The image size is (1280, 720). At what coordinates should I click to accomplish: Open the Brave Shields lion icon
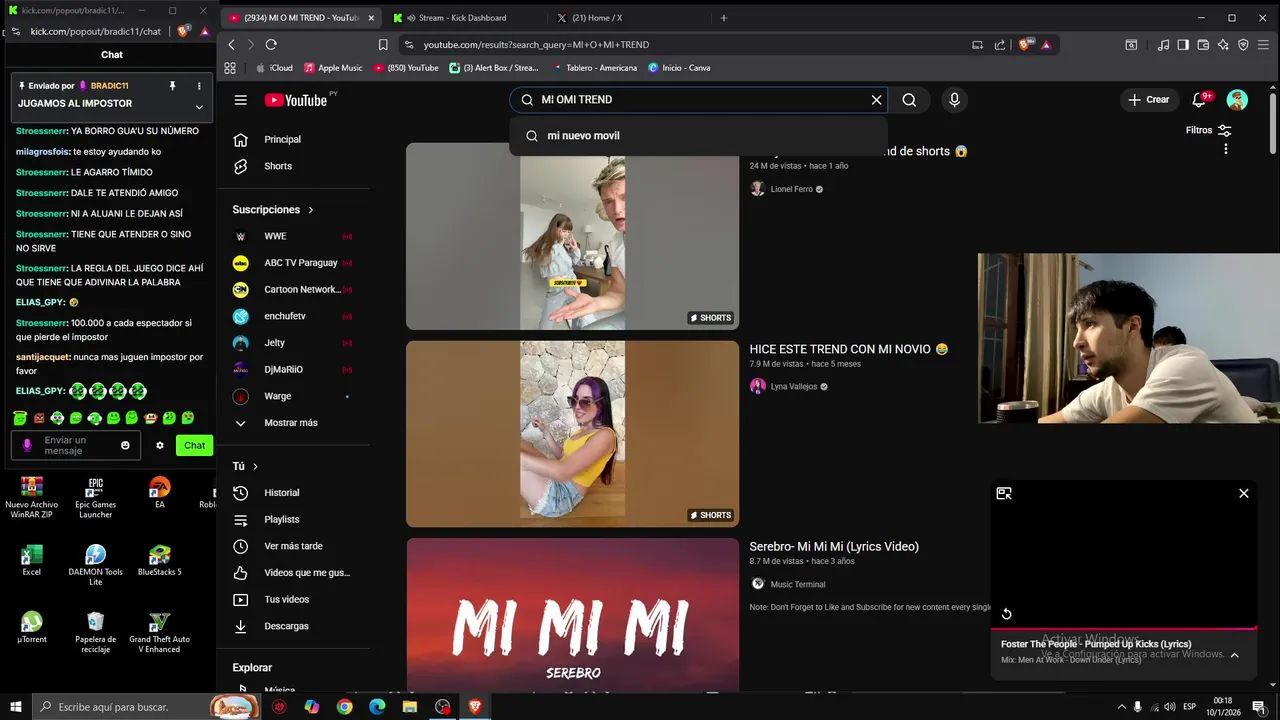1024,45
